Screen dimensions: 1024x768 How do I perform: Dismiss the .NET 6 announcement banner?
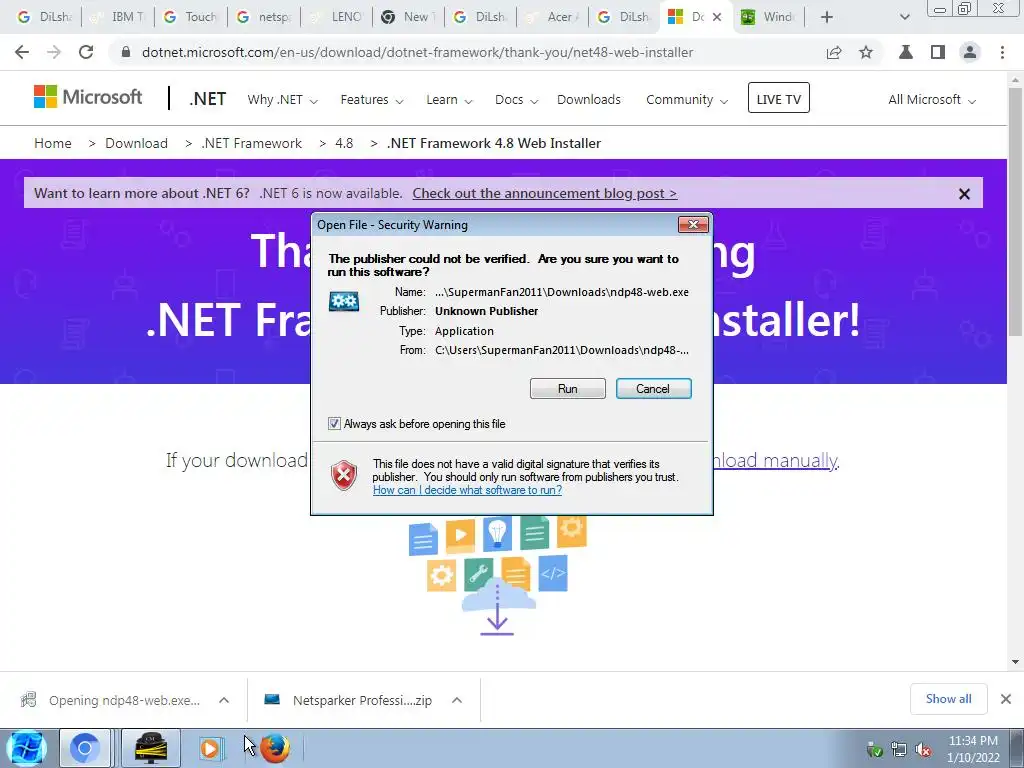tap(964, 194)
